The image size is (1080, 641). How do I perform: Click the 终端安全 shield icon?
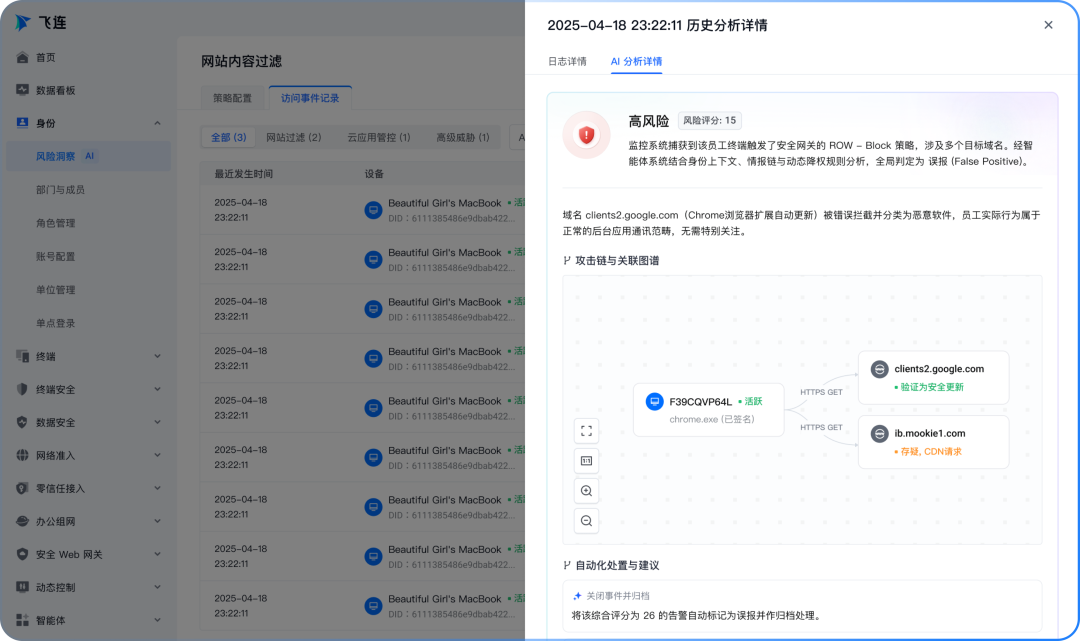23,389
